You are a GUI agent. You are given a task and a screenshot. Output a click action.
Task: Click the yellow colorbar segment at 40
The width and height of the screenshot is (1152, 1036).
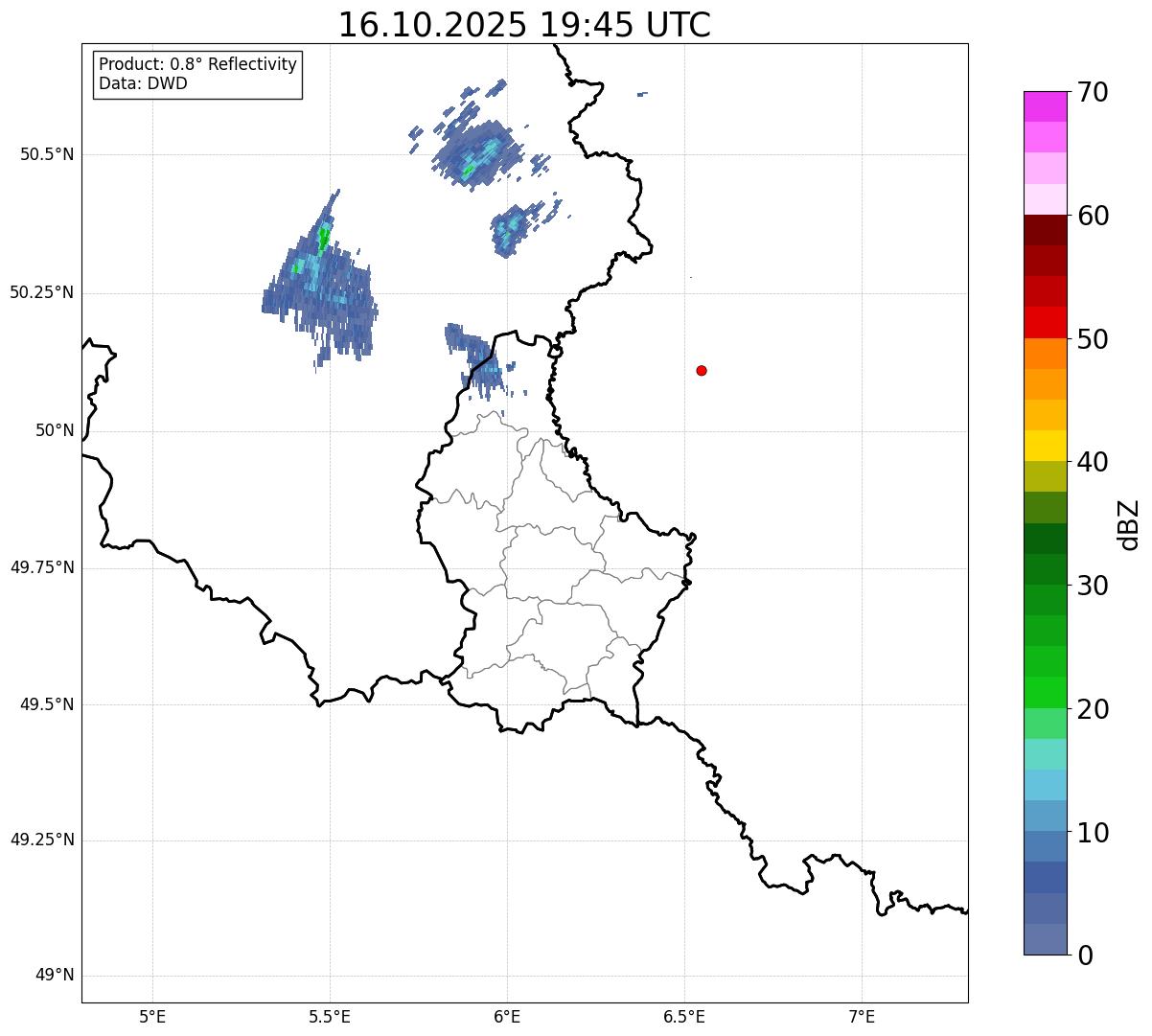pos(1046,446)
